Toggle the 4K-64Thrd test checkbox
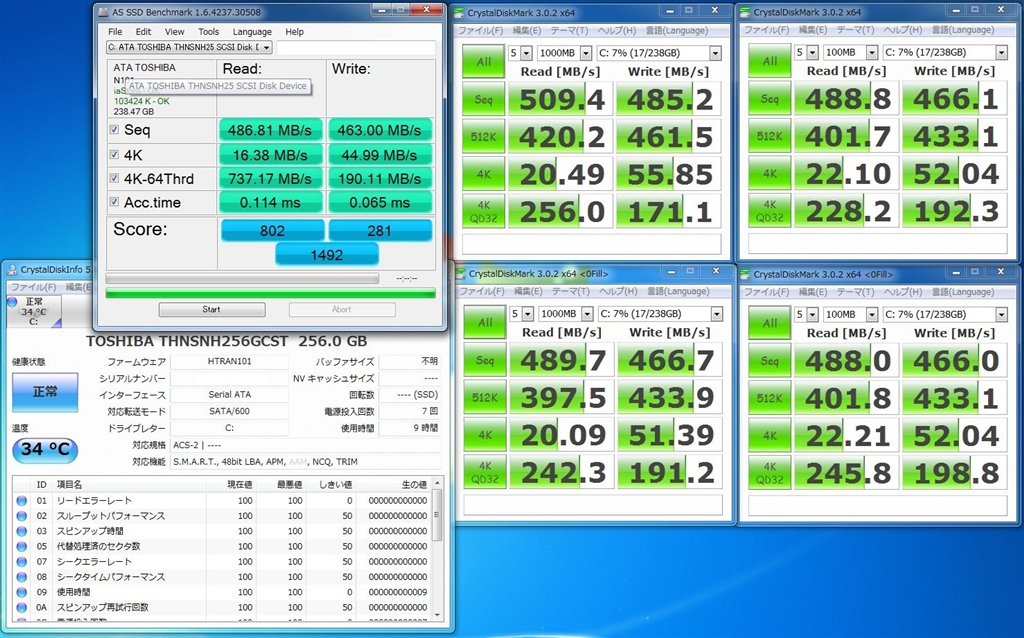The width and height of the screenshot is (1024, 638). (114, 178)
